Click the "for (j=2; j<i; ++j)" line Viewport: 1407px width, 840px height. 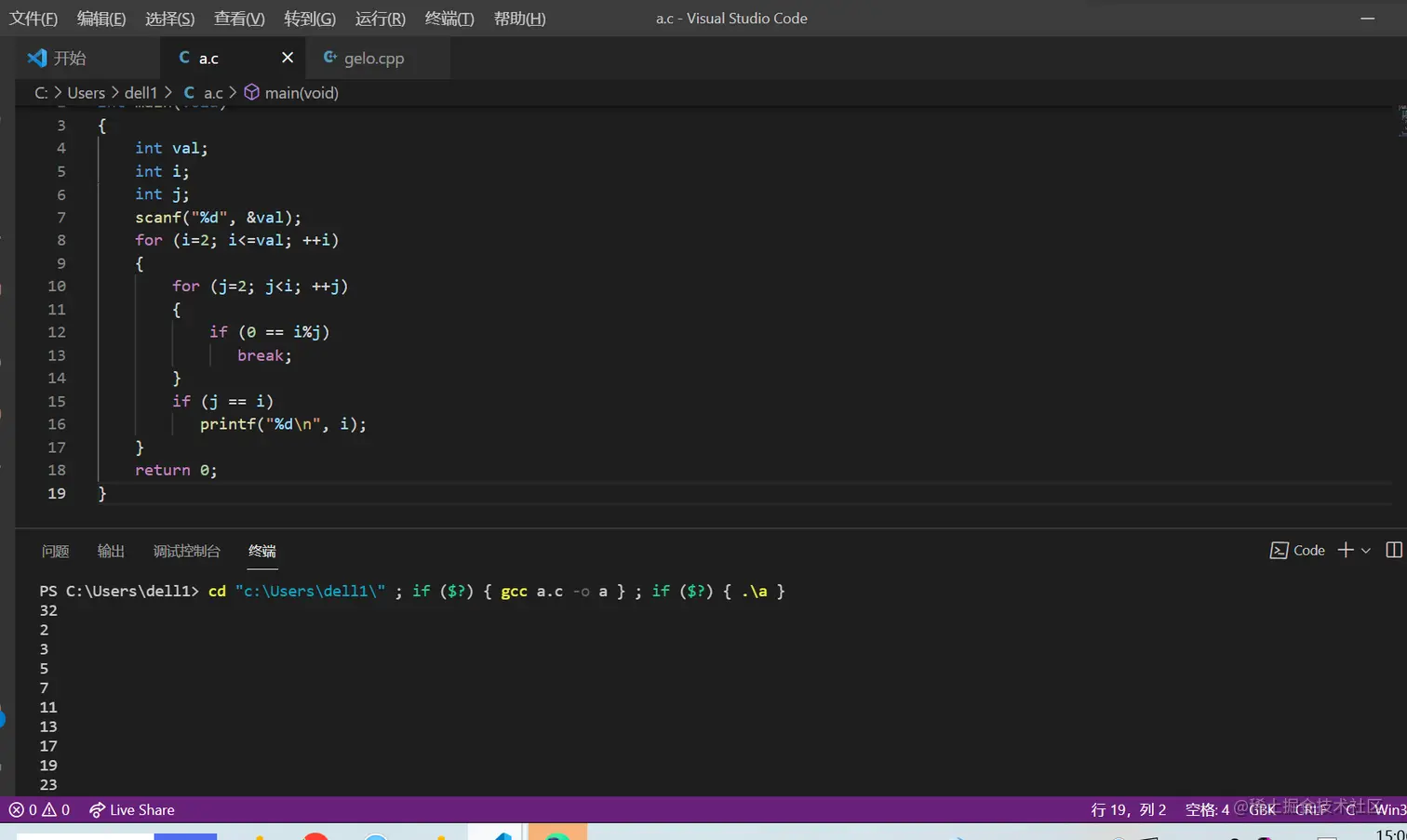pos(261,287)
